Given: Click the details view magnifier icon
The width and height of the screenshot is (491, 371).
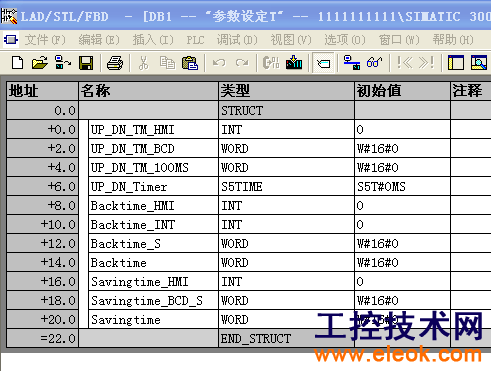Looking at the screenshot, I should pyautogui.click(x=479, y=63).
